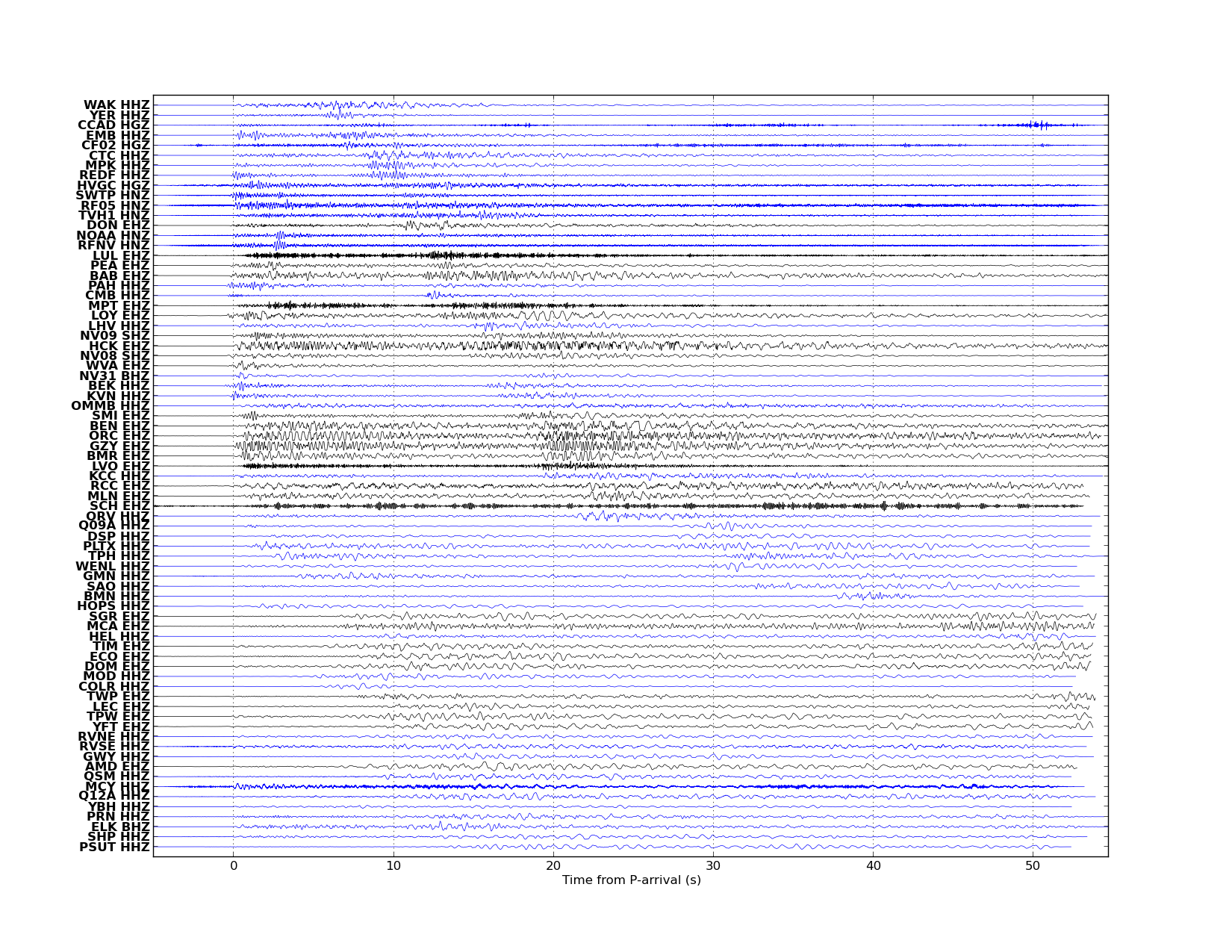Click the SCH EHZ station label
Screen dimensions: 1232x952
tap(119, 506)
